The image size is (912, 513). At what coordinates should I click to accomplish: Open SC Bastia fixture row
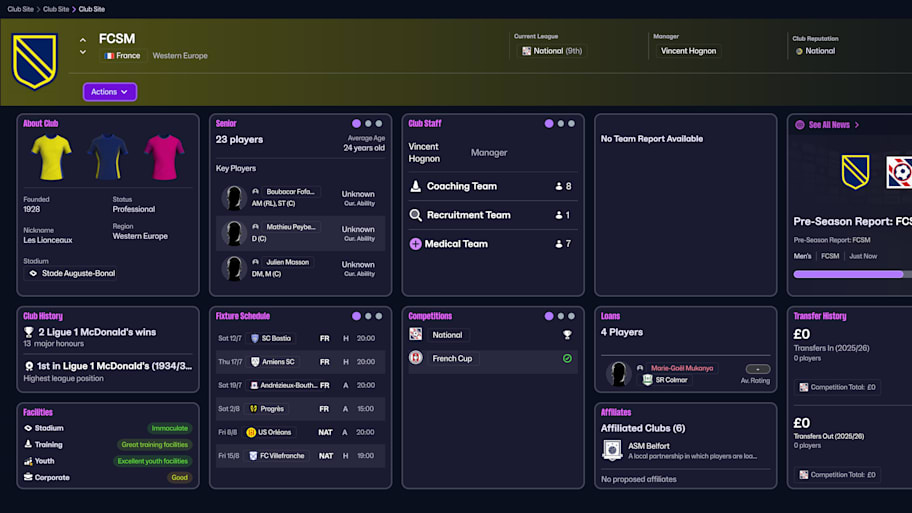click(x=300, y=339)
